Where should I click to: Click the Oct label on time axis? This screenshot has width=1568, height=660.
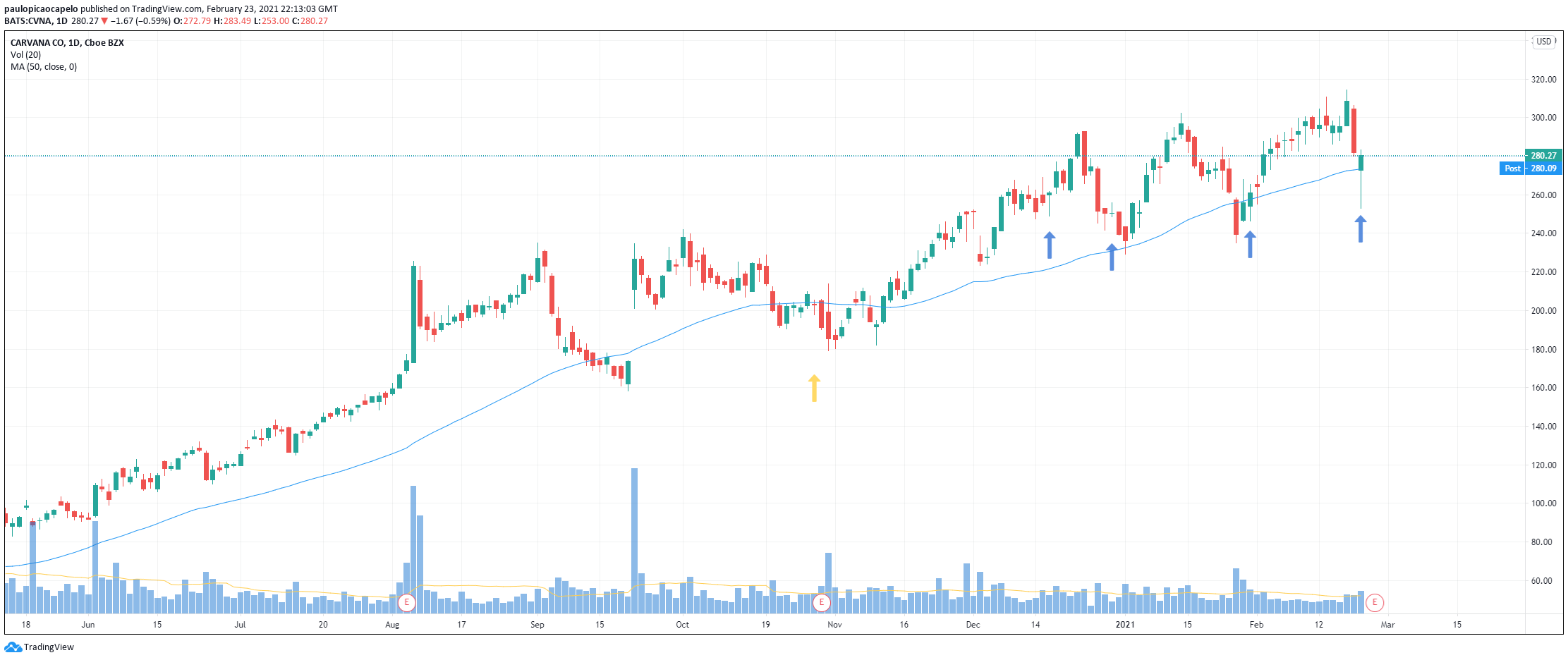[683, 625]
